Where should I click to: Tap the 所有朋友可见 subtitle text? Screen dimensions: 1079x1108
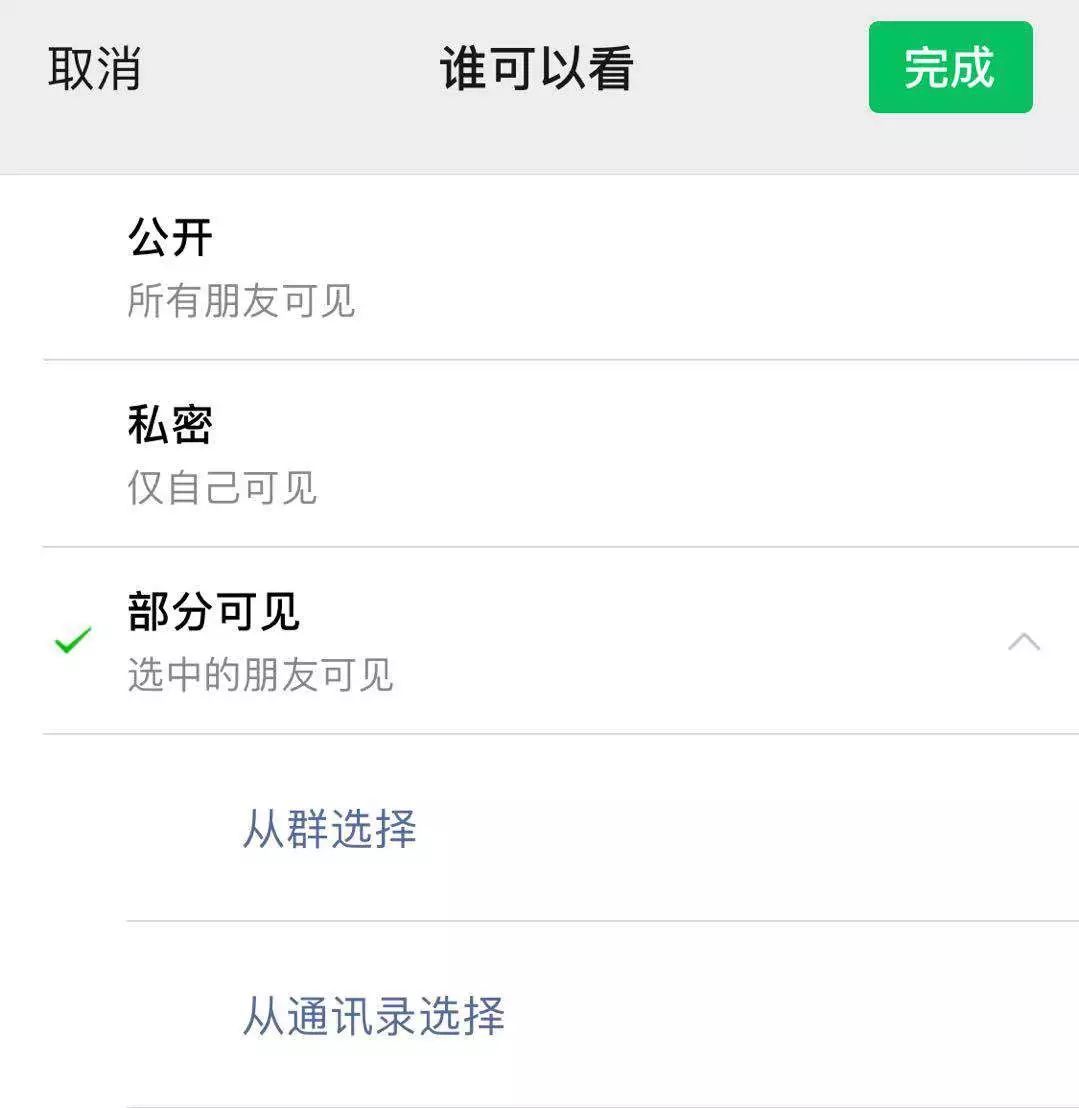pyautogui.click(x=241, y=300)
